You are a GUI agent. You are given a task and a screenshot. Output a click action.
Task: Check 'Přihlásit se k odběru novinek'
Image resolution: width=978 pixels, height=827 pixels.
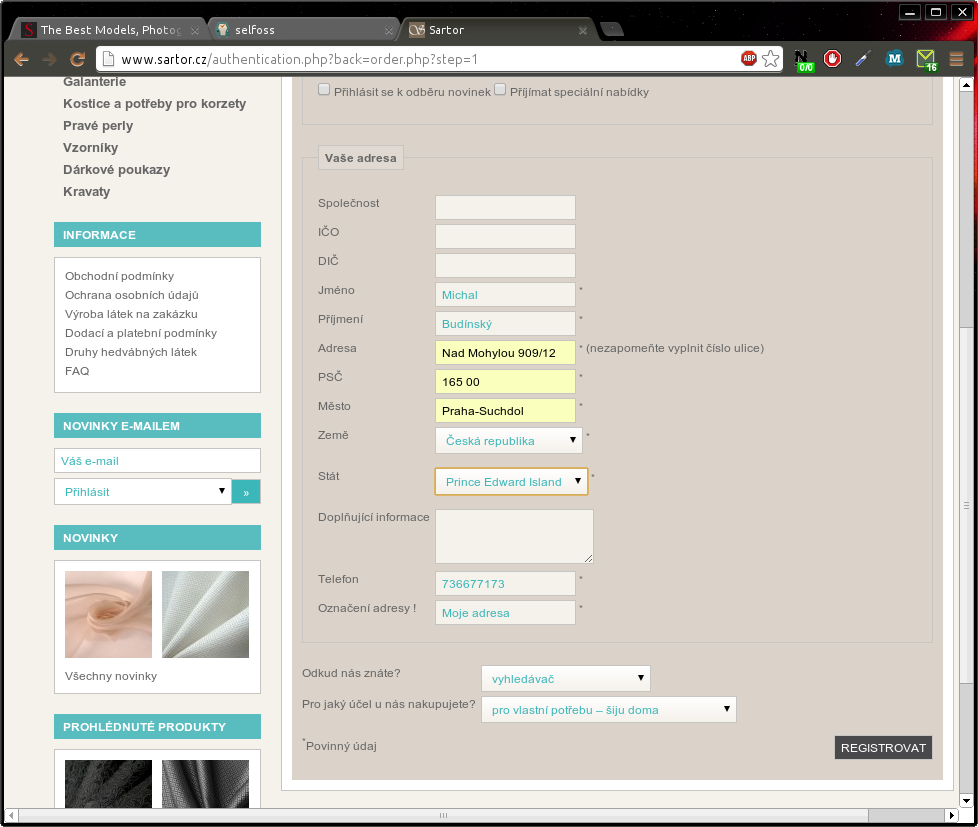(324, 89)
